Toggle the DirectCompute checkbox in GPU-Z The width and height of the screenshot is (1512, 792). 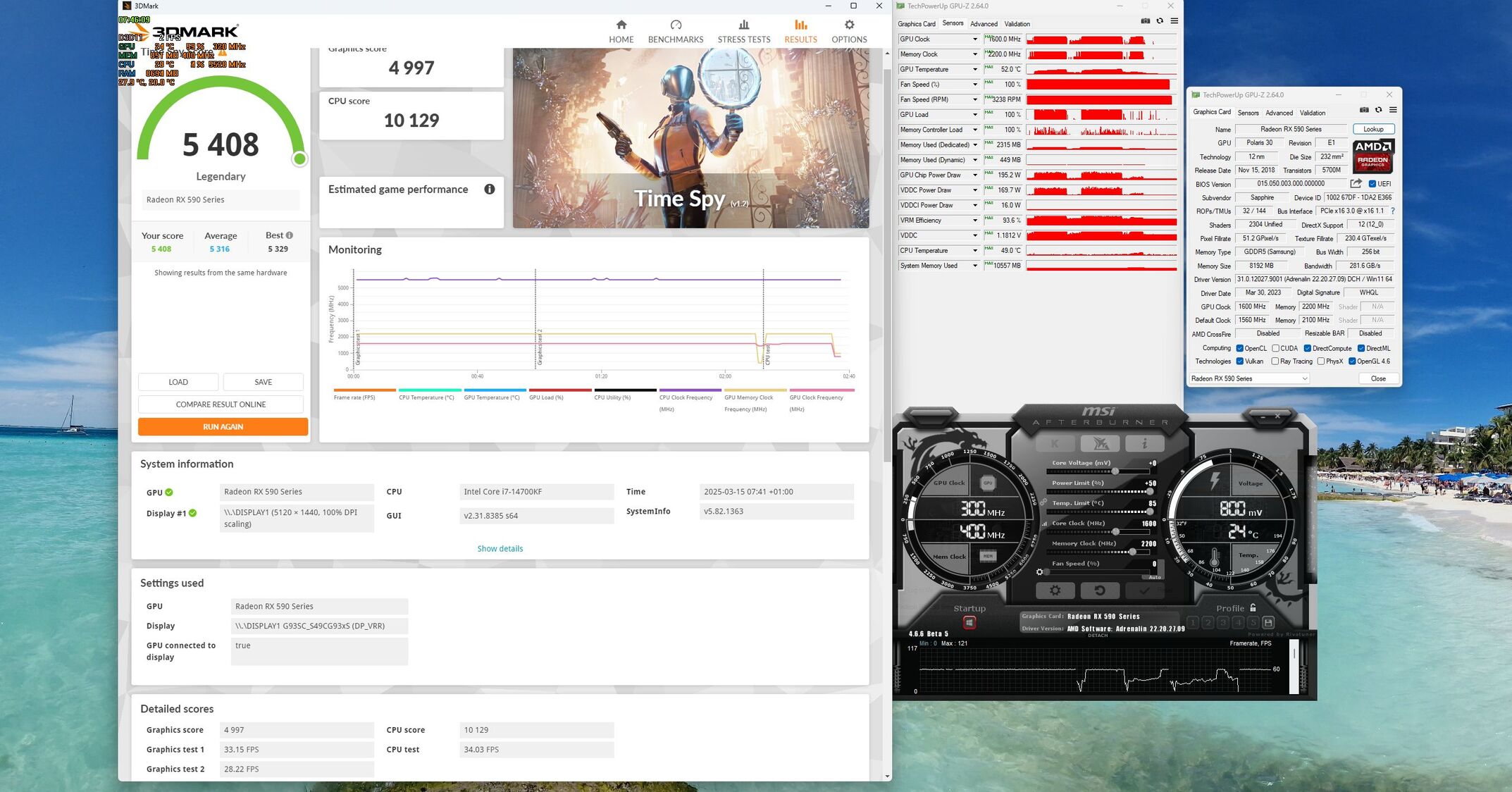pos(1307,348)
